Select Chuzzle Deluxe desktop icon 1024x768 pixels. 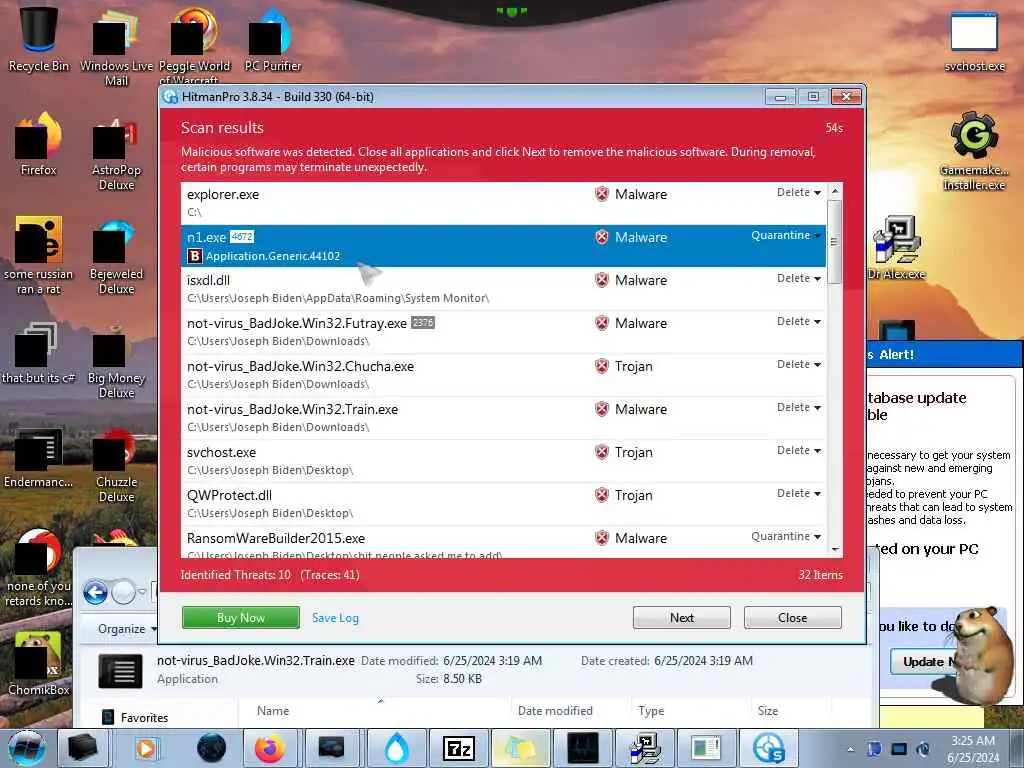[x=116, y=465]
